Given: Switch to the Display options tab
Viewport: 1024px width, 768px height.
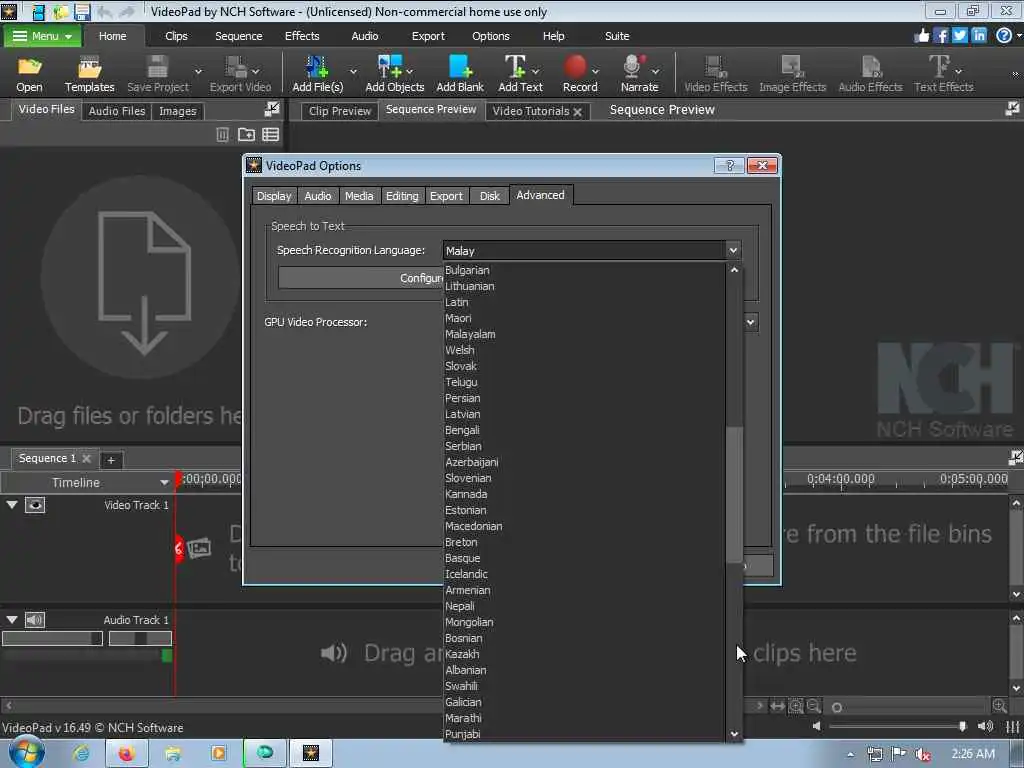Looking at the screenshot, I should point(274,196).
